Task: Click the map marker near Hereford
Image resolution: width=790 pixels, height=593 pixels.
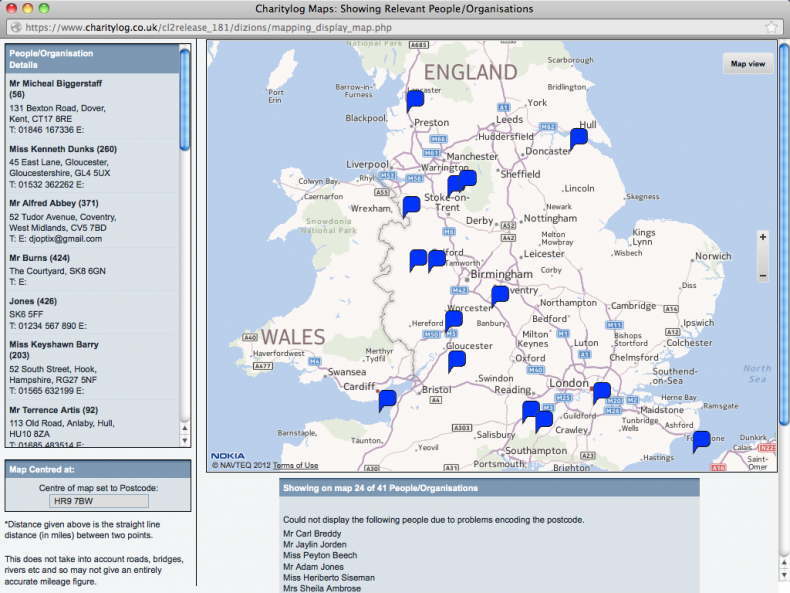Action: pos(454,320)
